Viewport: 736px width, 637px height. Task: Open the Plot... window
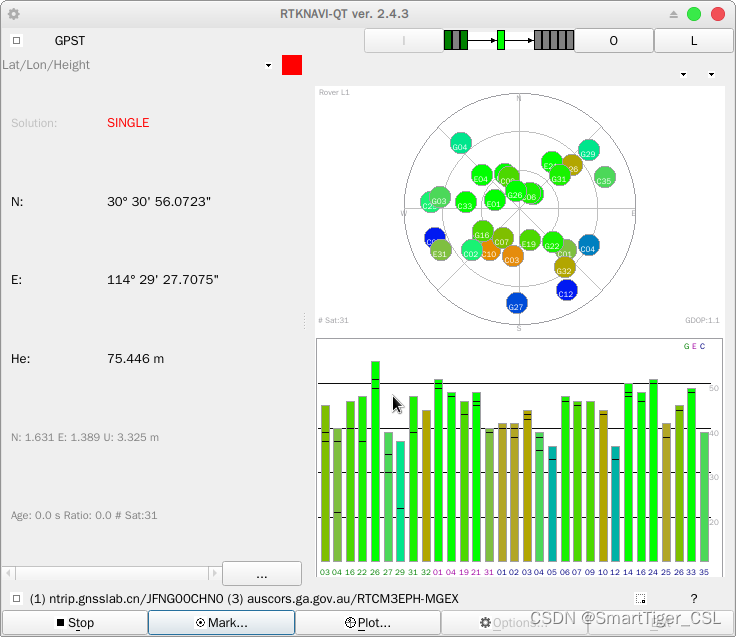click(368, 622)
